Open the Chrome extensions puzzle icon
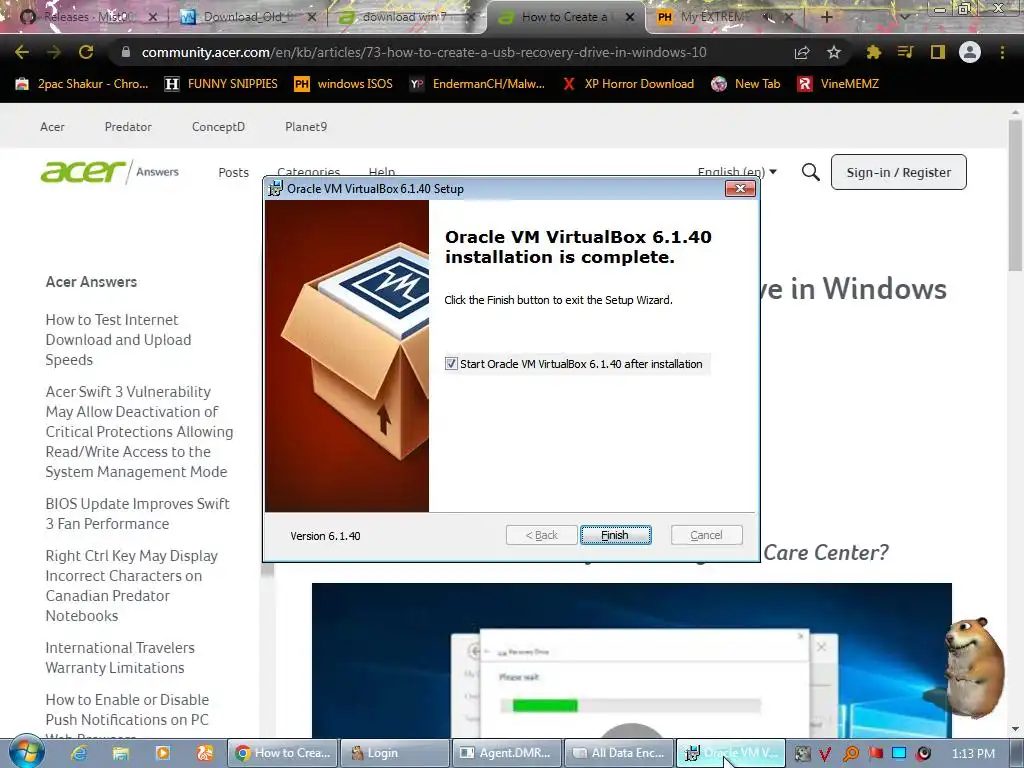The image size is (1024, 768). 873,52
